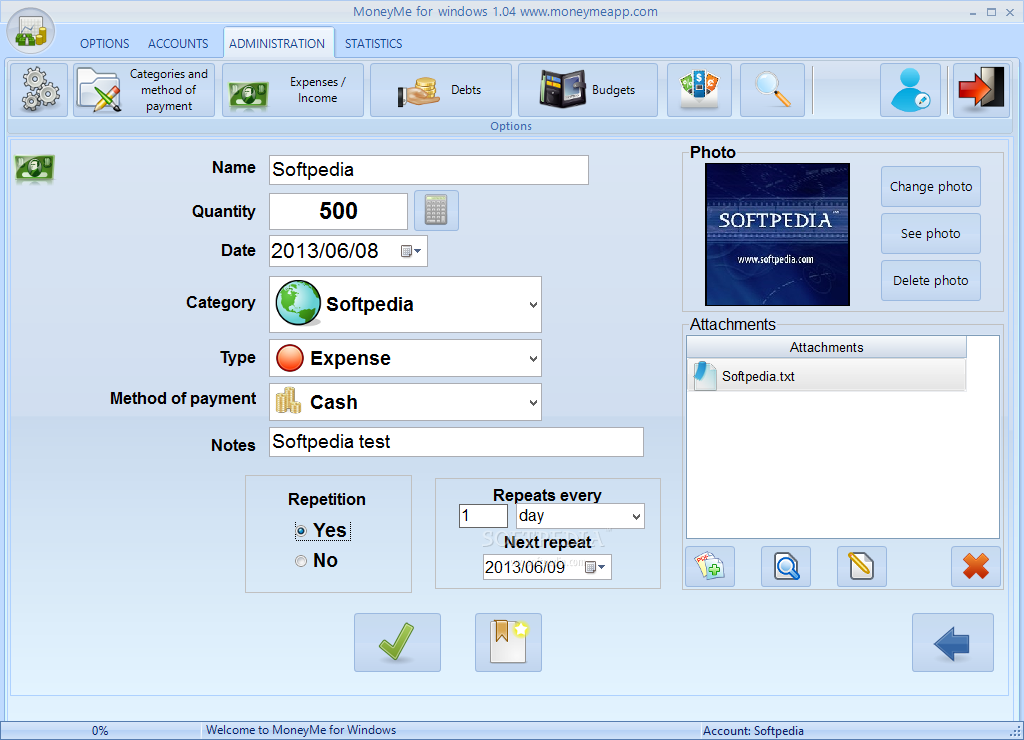Viewport: 1024px width, 740px height.
Task: Click the Date field value 2013/06/08
Action: click(x=325, y=251)
